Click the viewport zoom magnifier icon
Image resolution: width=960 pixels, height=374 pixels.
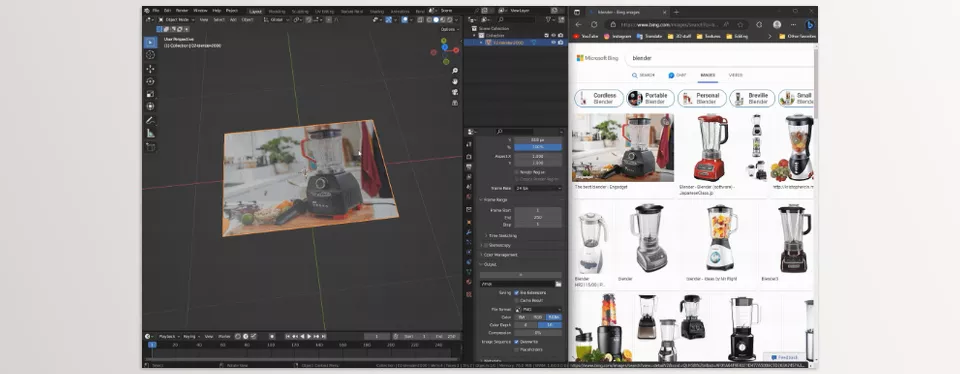(x=455, y=71)
